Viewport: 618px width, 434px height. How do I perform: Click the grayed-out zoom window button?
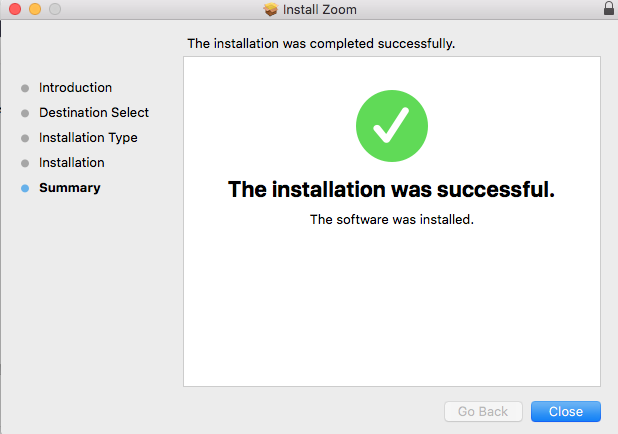[54, 10]
